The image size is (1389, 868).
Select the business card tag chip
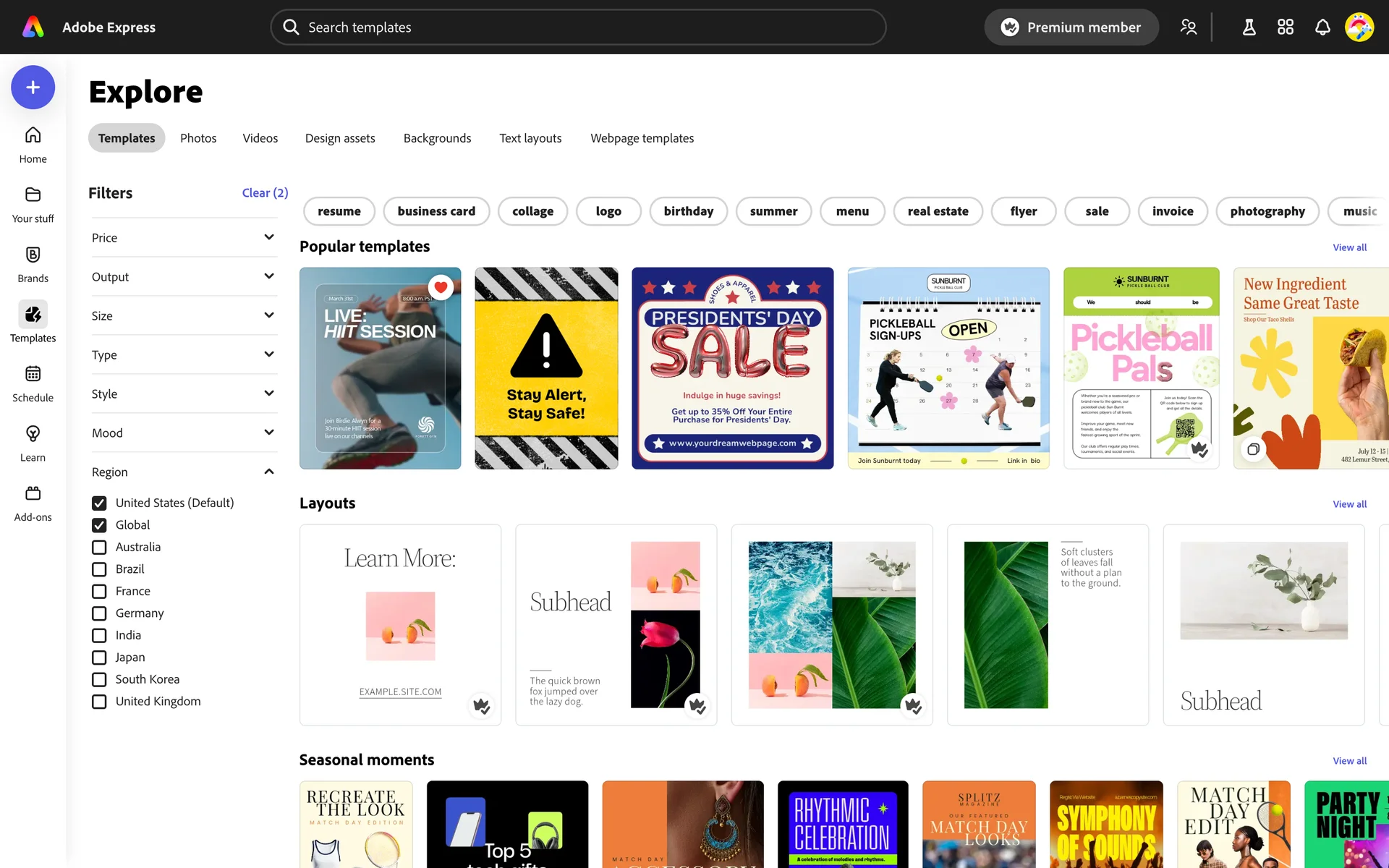[x=436, y=211]
